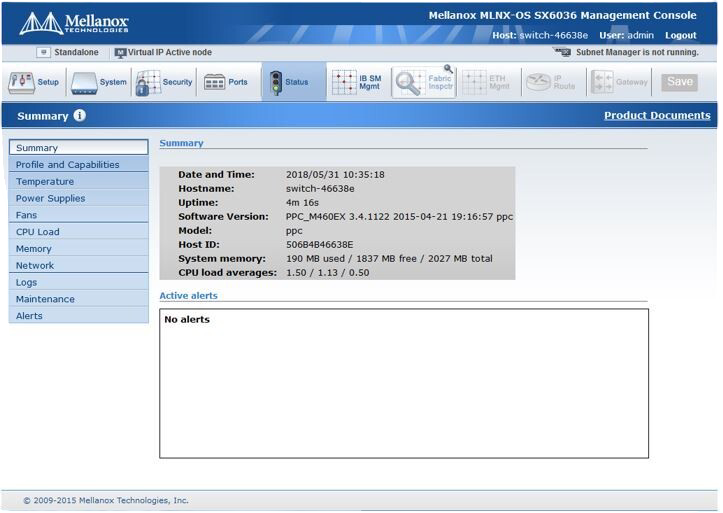Click the Hostname value switch-46638e in summary
This screenshot has width=723, height=513.
320,189
